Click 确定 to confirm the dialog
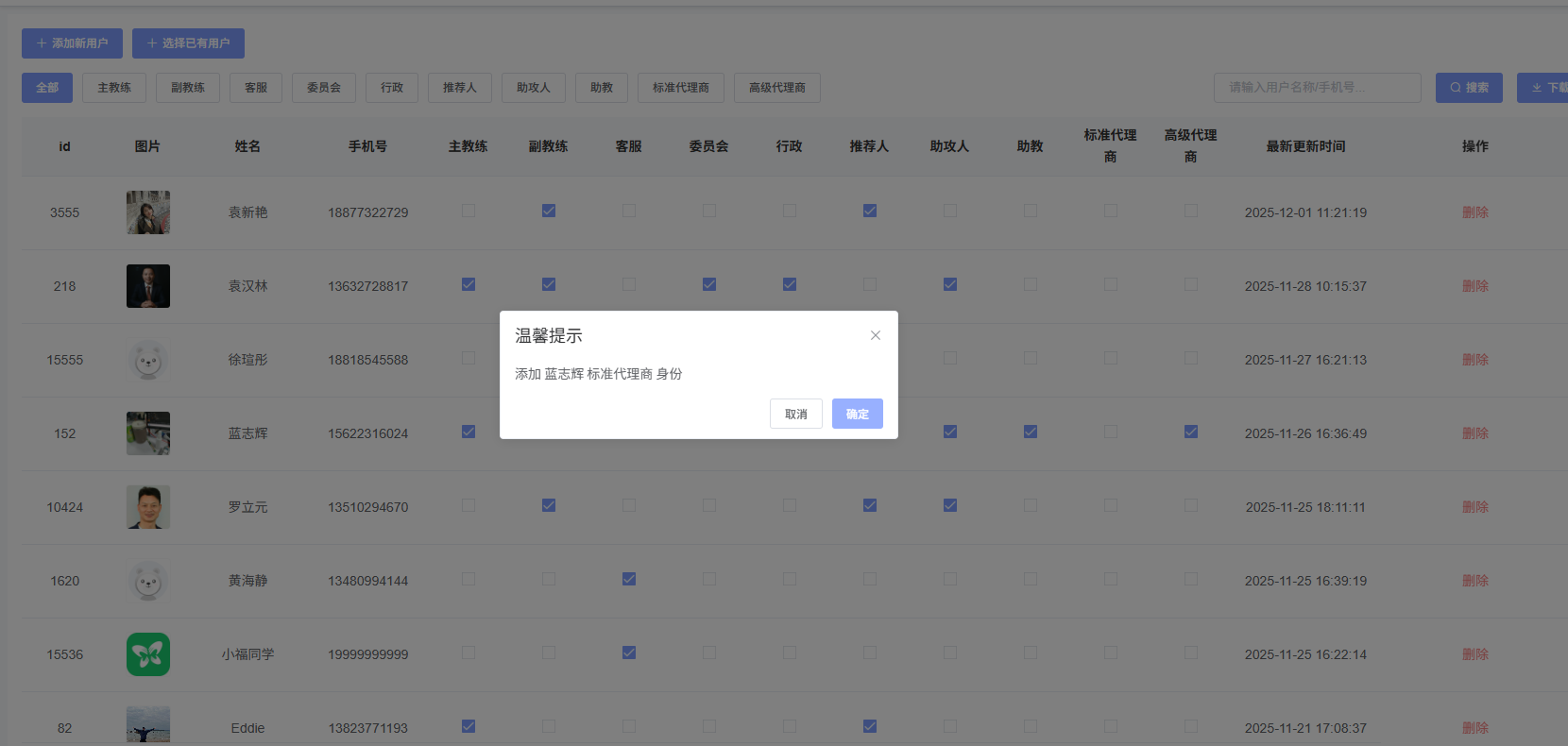Screen dimensions: 1568x746 [x=858, y=414]
